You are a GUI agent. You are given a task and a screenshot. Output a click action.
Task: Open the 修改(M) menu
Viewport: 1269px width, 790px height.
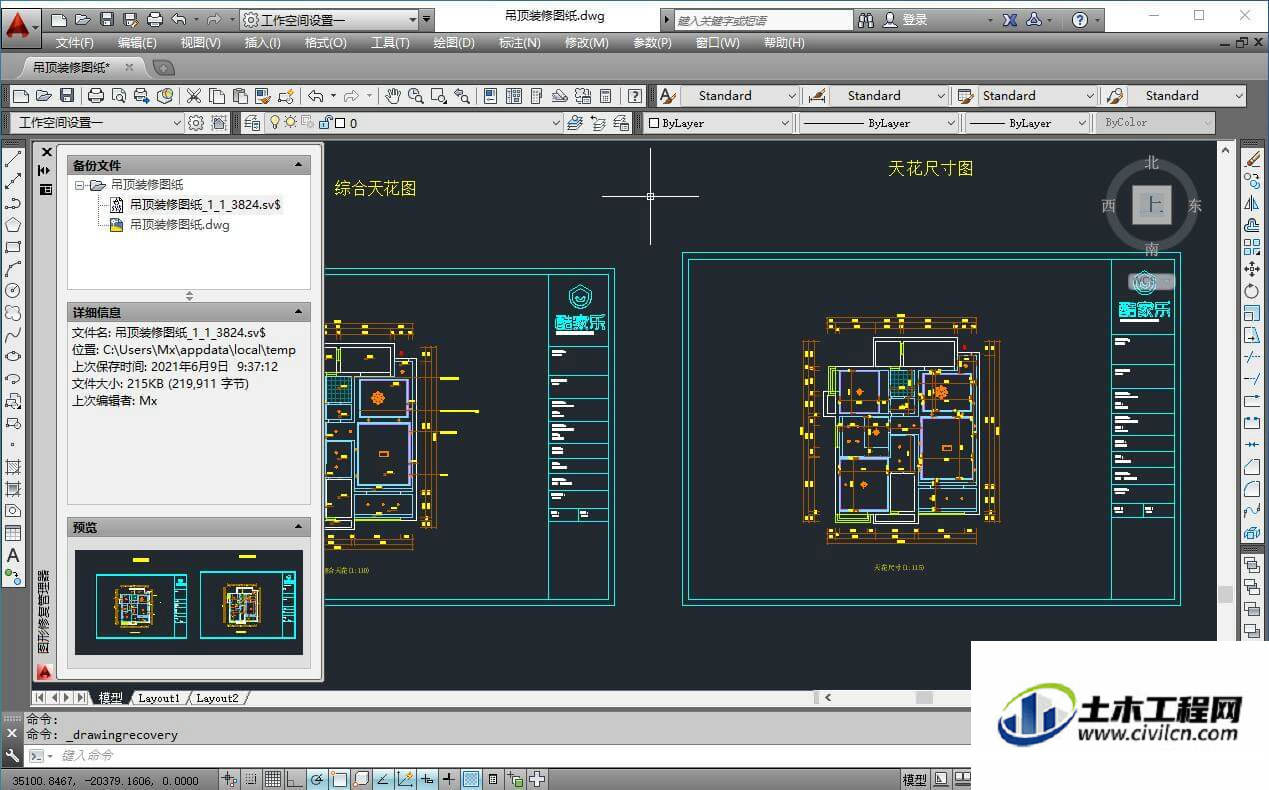586,43
